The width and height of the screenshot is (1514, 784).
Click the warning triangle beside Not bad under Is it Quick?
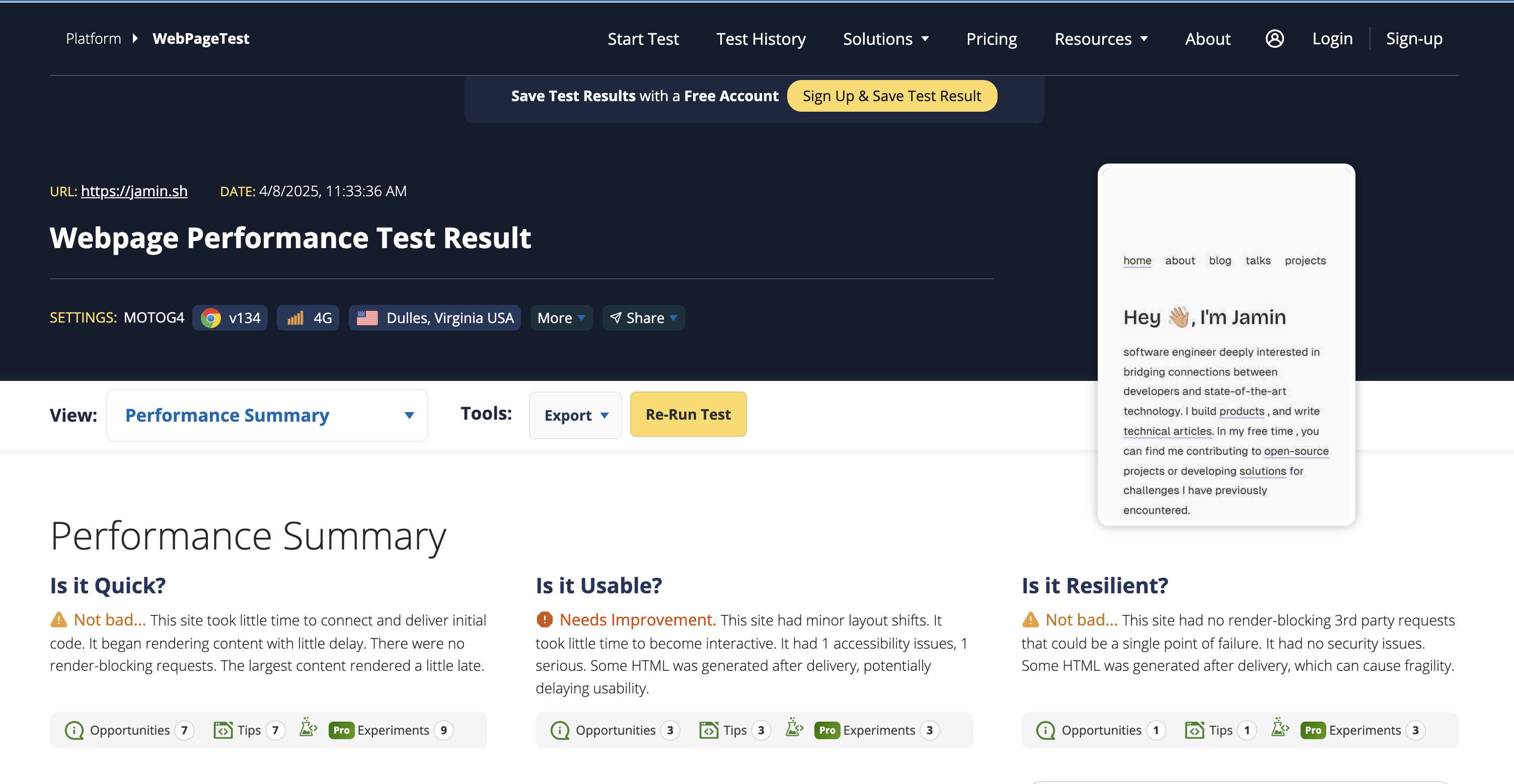pyautogui.click(x=59, y=619)
